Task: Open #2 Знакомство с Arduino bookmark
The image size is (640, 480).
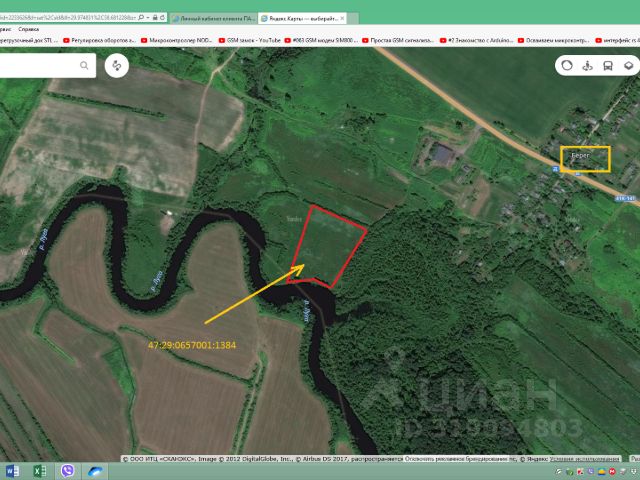Action: point(476,40)
